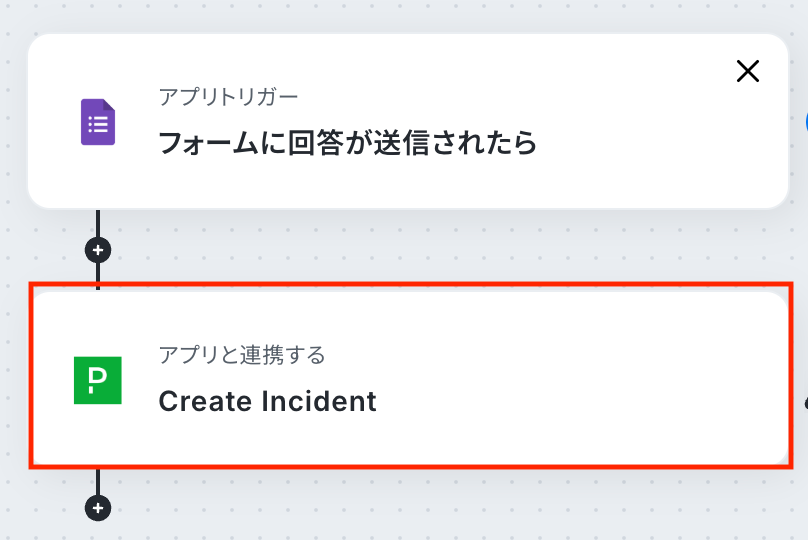Viewport: 808px width, 540px height.
Task: Click the purple Google Forms icon
Action: click(98, 123)
